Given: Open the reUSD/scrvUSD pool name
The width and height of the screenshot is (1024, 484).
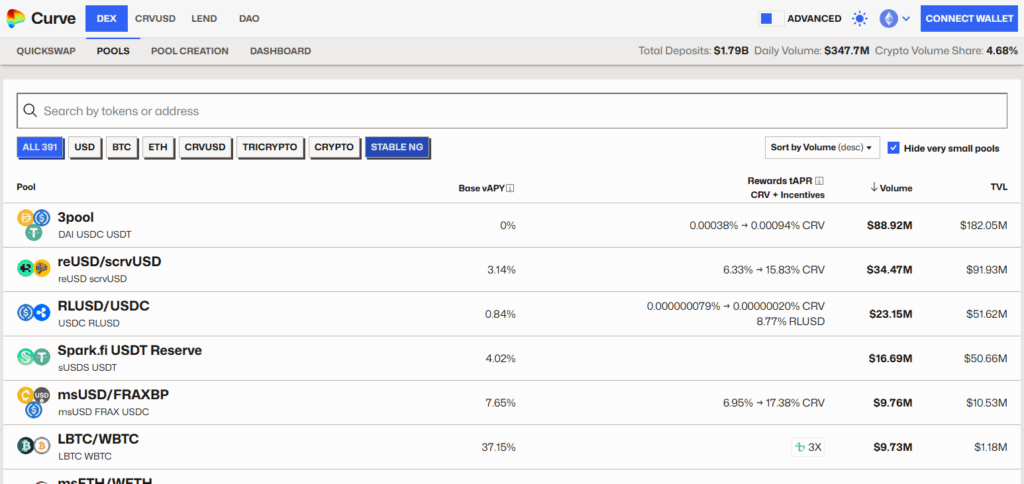Looking at the screenshot, I should (109, 262).
